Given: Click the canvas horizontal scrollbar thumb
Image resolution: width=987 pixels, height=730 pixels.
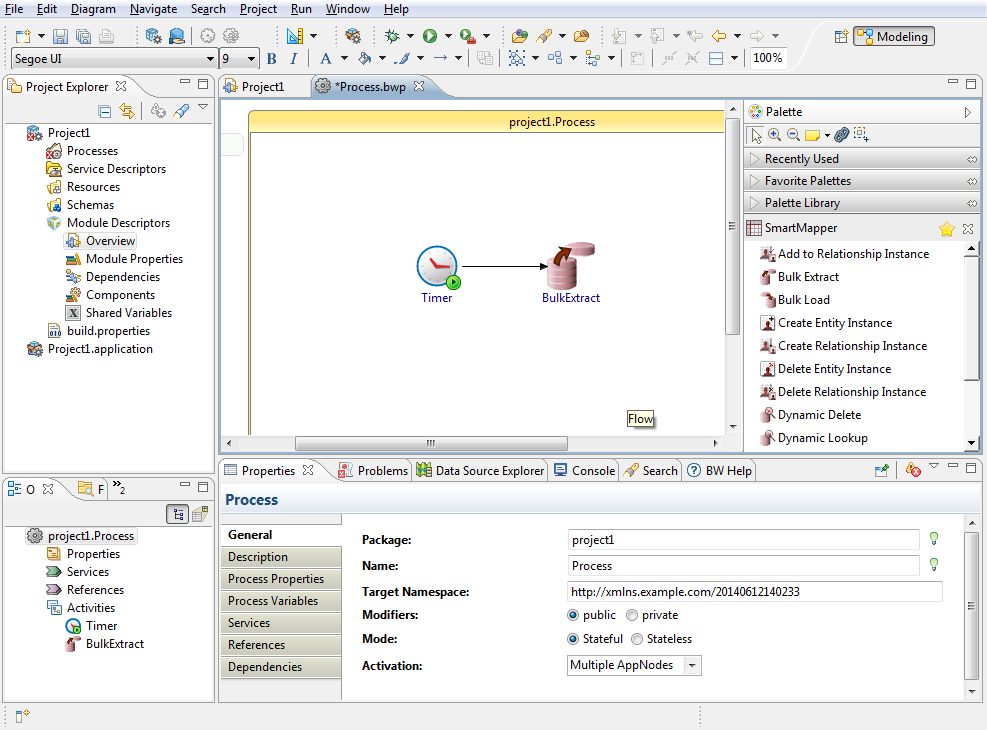Looking at the screenshot, I should tap(431, 443).
